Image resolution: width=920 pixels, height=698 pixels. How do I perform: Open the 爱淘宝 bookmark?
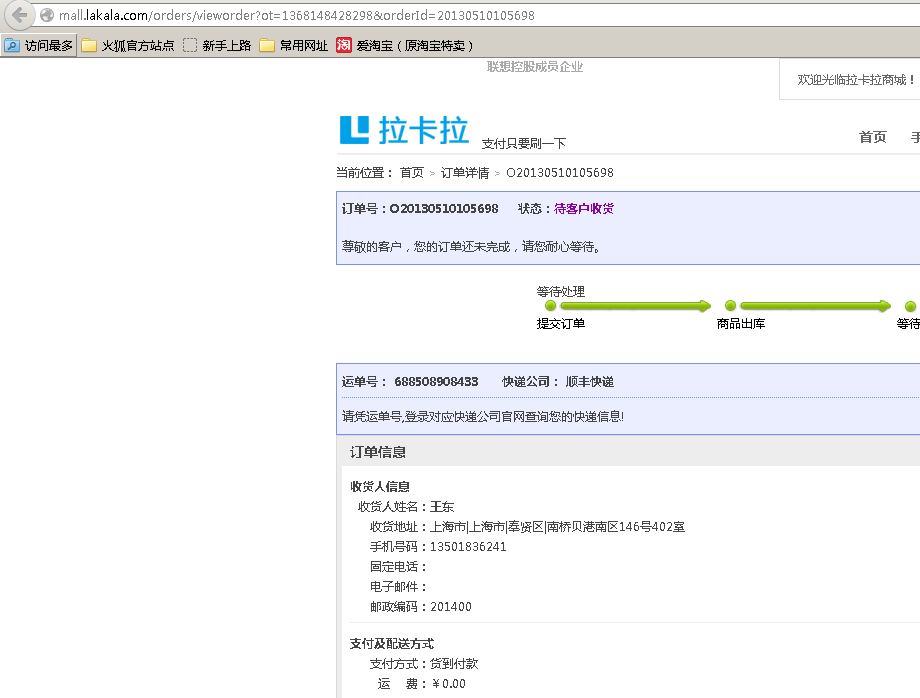(x=404, y=45)
